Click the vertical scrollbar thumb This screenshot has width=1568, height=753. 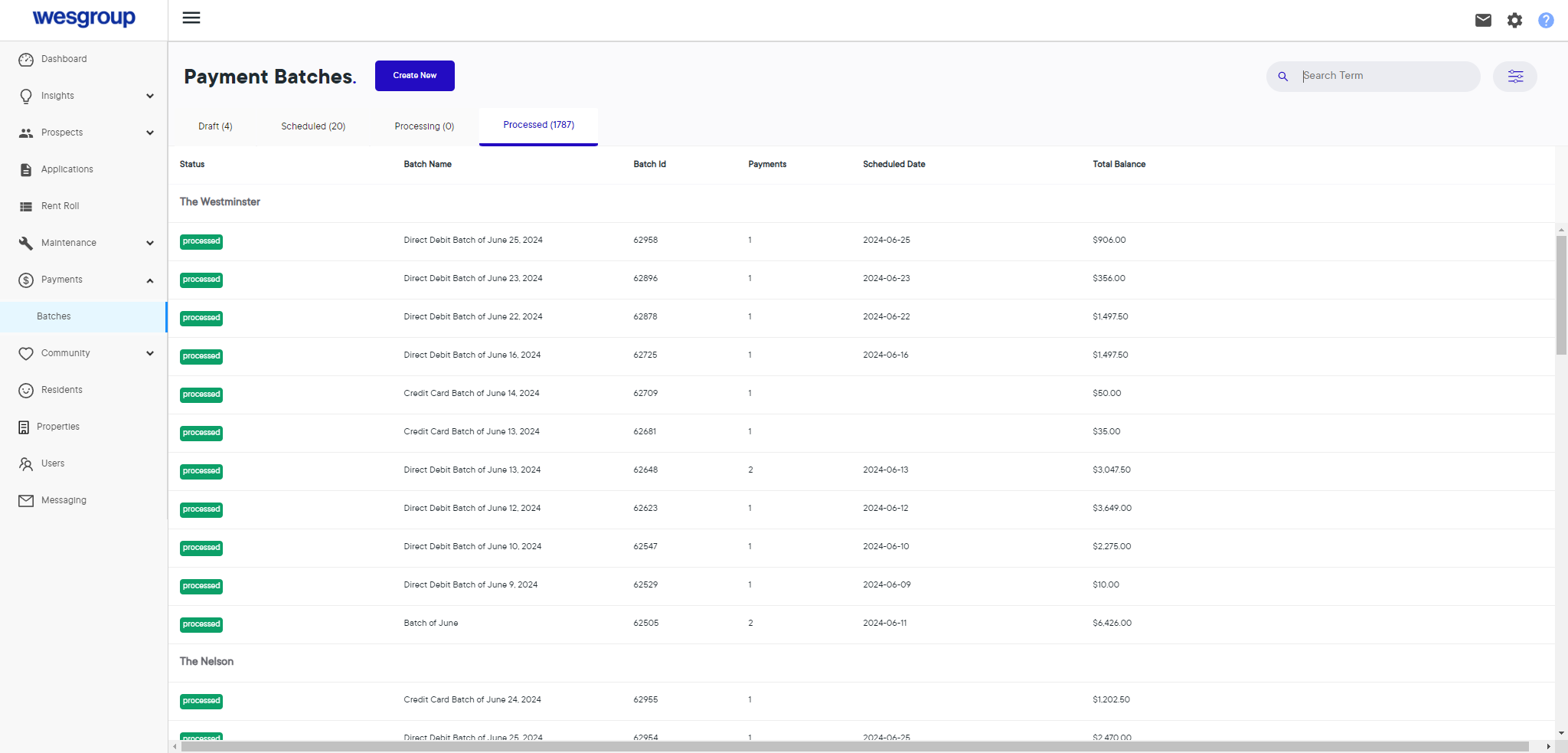point(1561,295)
